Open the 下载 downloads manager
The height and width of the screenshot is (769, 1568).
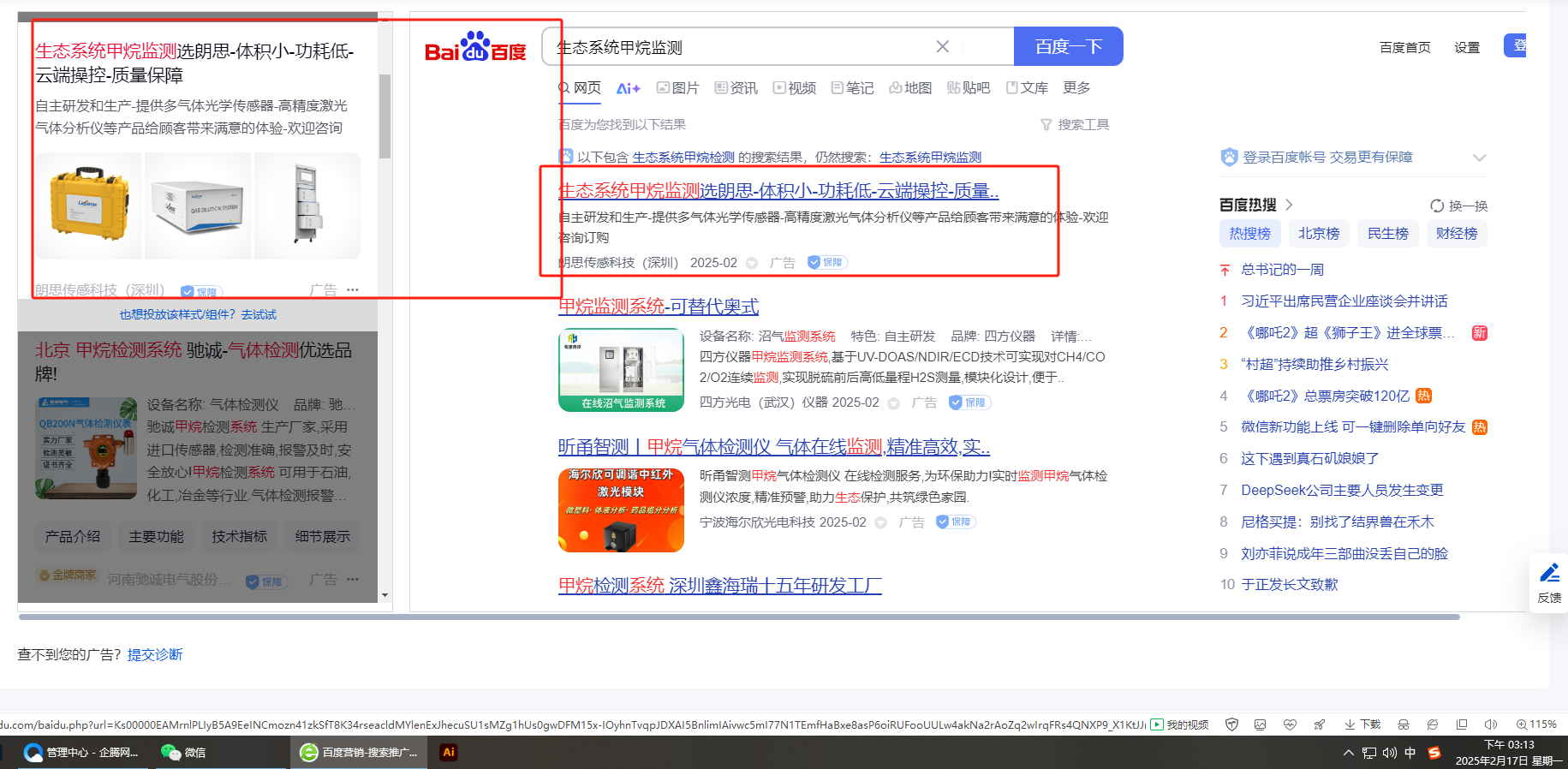coord(1362,724)
